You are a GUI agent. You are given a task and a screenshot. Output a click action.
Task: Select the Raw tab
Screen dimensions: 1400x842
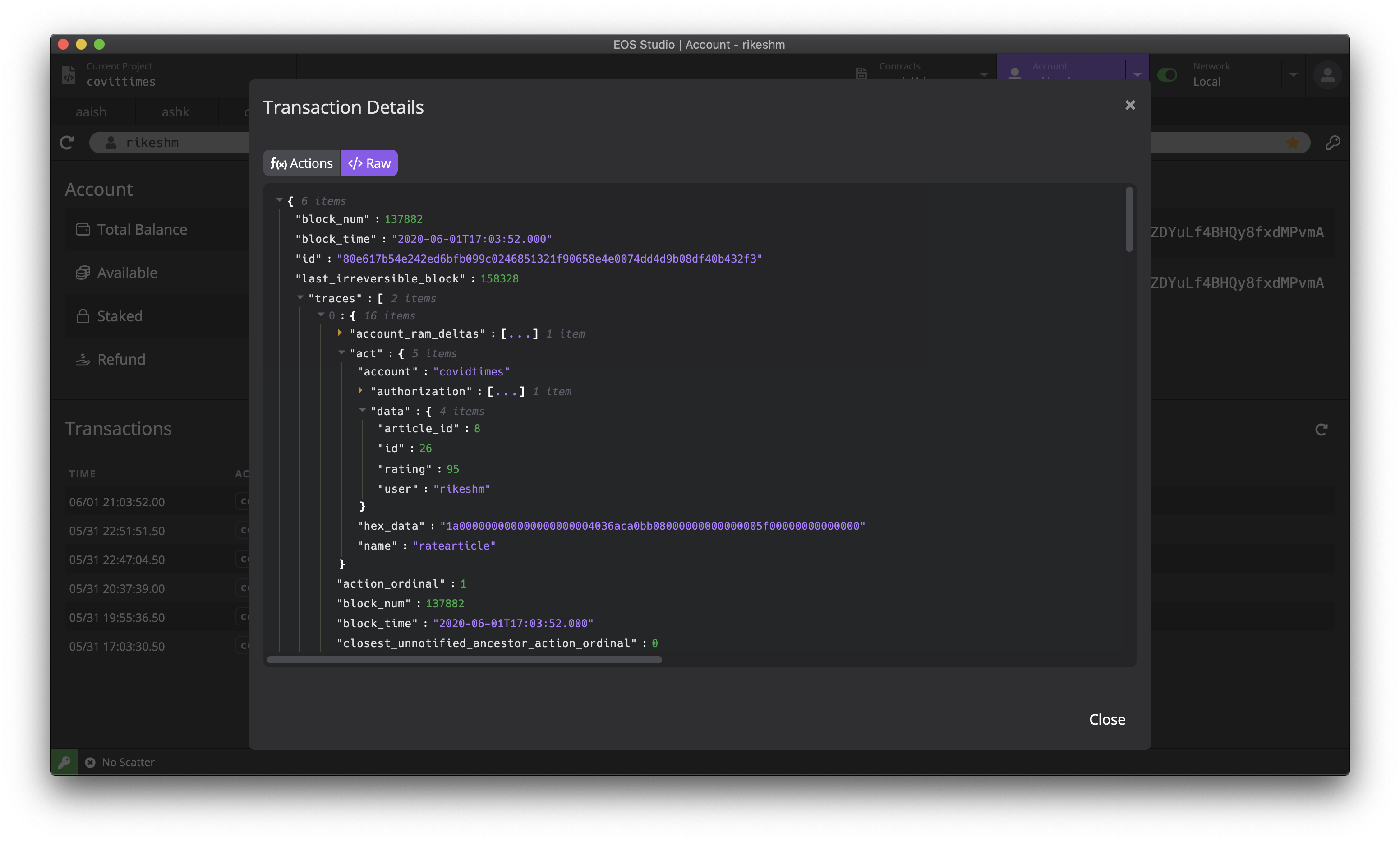369,163
